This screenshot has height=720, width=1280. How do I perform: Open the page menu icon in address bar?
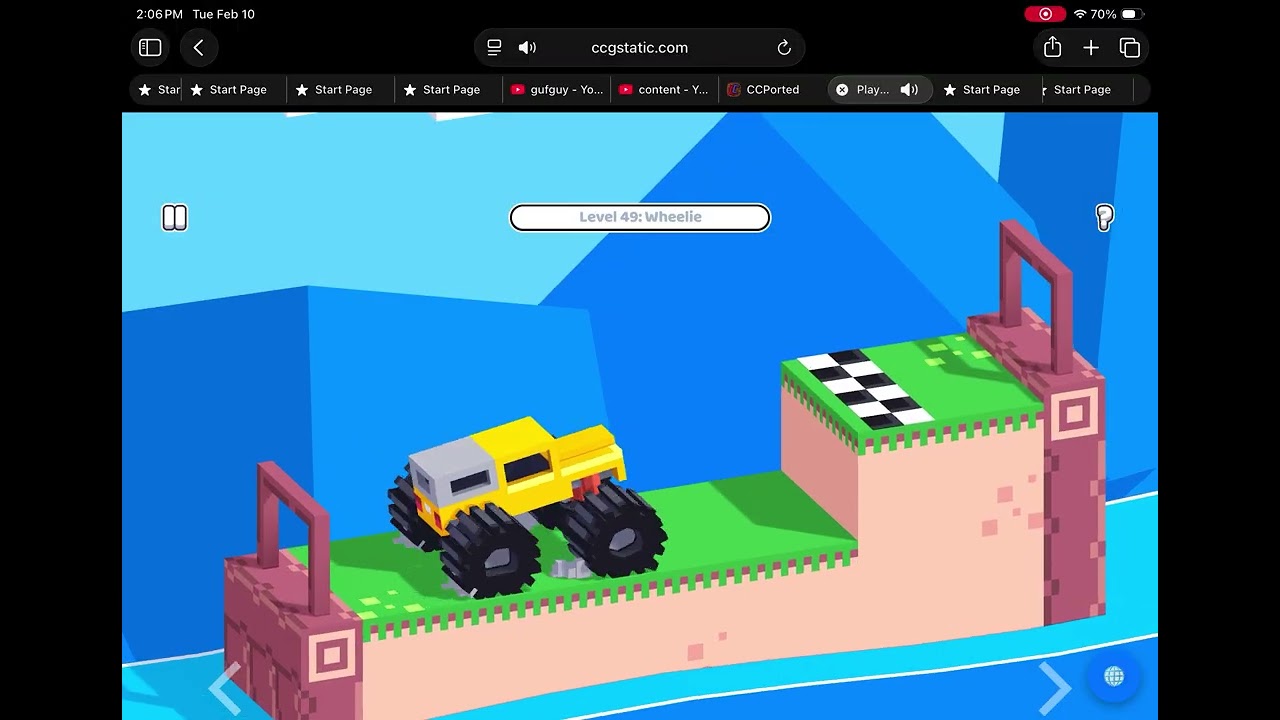[x=494, y=47]
